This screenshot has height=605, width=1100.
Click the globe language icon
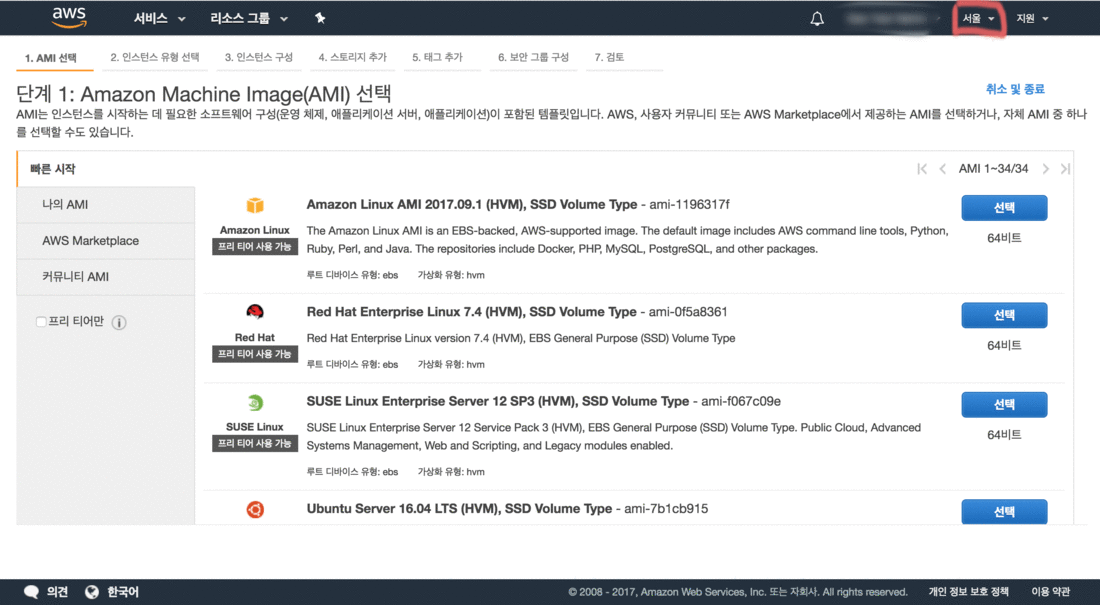[x=92, y=592]
